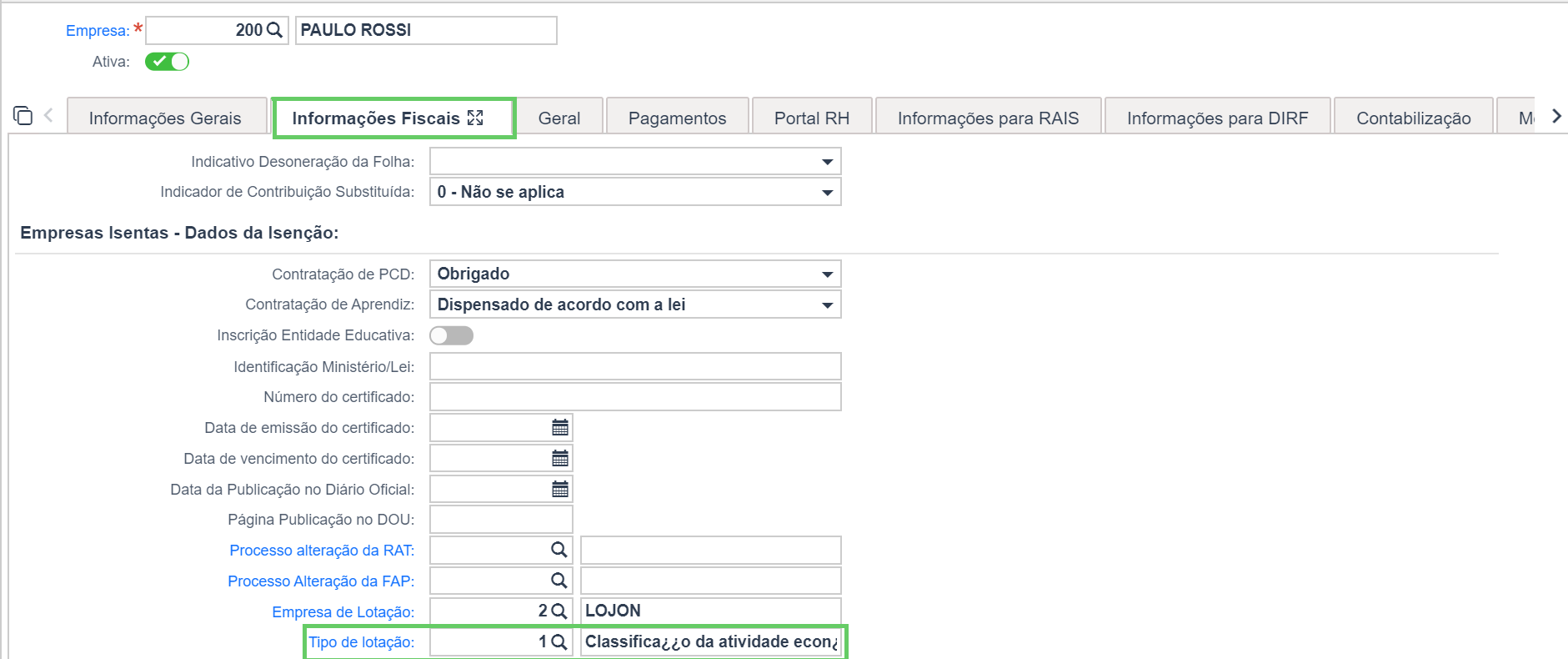Click the Processo alteração da RAT link
The height and width of the screenshot is (659, 1568).
[x=322, y=551]
